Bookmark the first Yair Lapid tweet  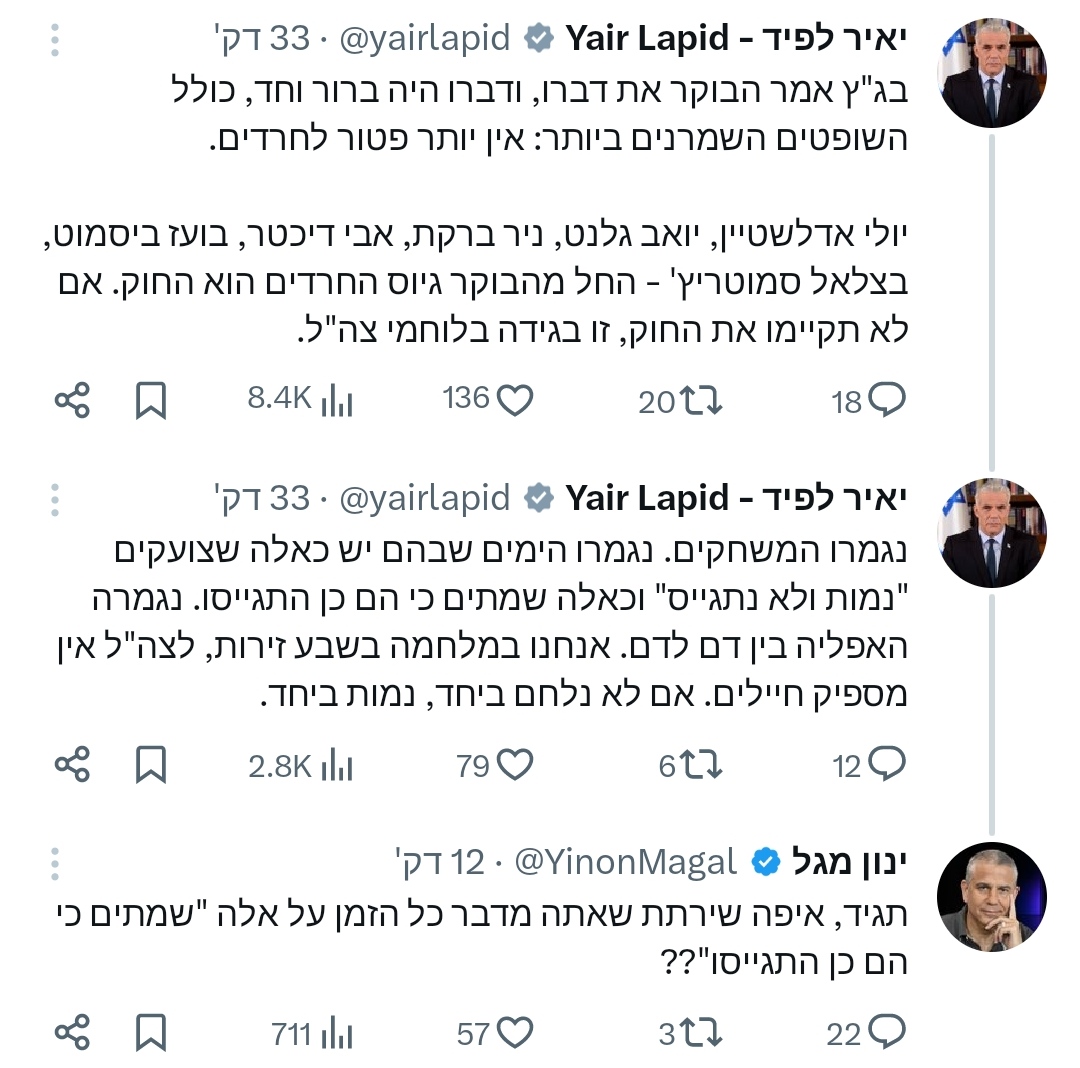(x=151, y=401)
